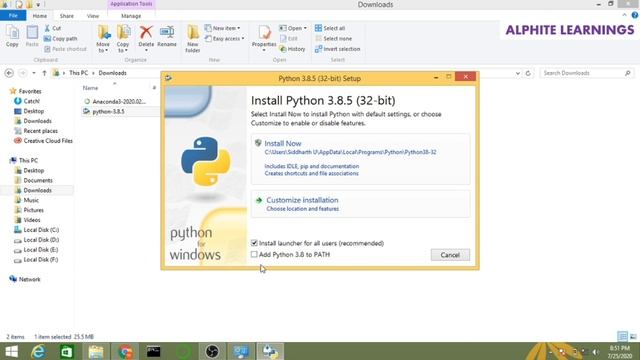Click History in the ribbon

[x=292, y=49]
